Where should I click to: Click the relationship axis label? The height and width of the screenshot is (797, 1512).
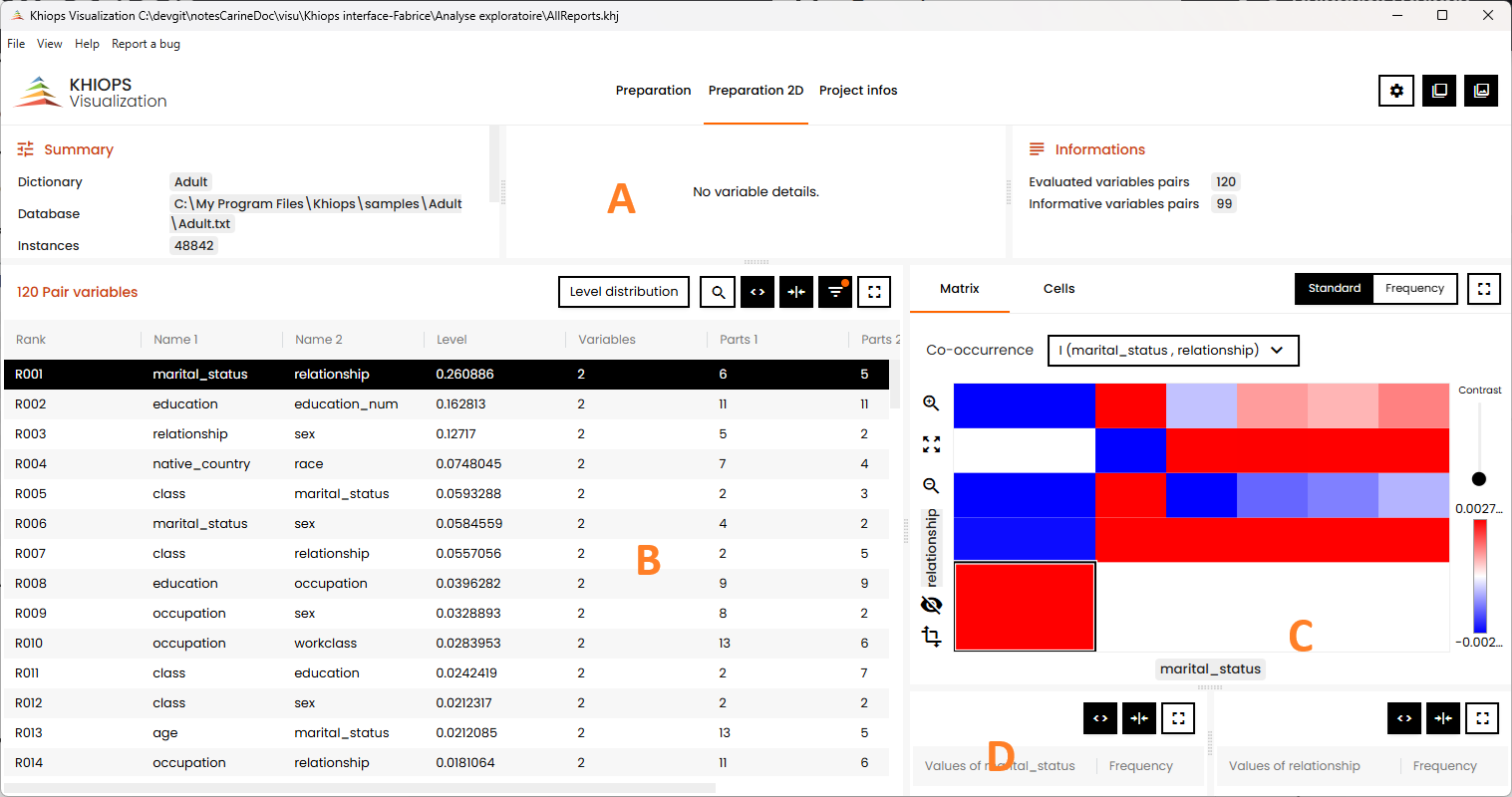931,548
